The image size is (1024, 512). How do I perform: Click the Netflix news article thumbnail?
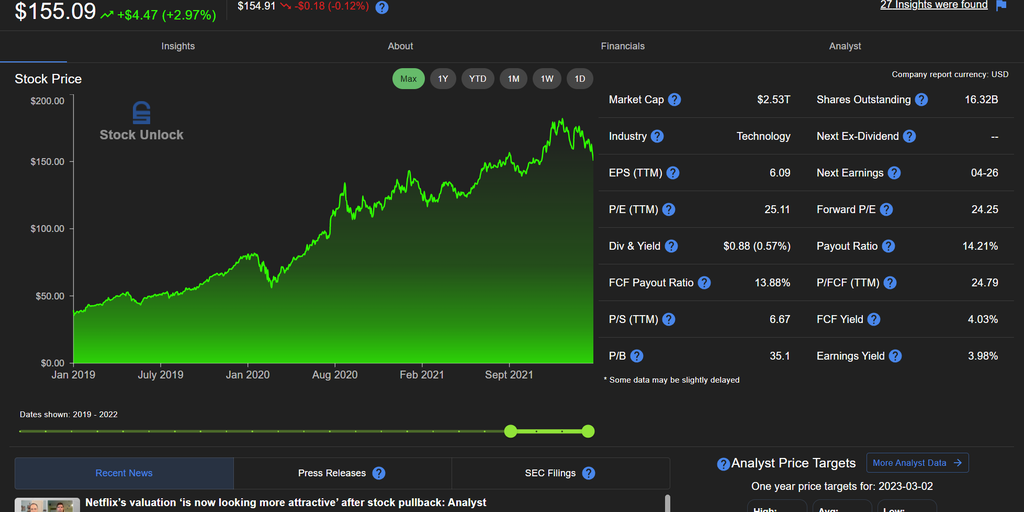47,505
